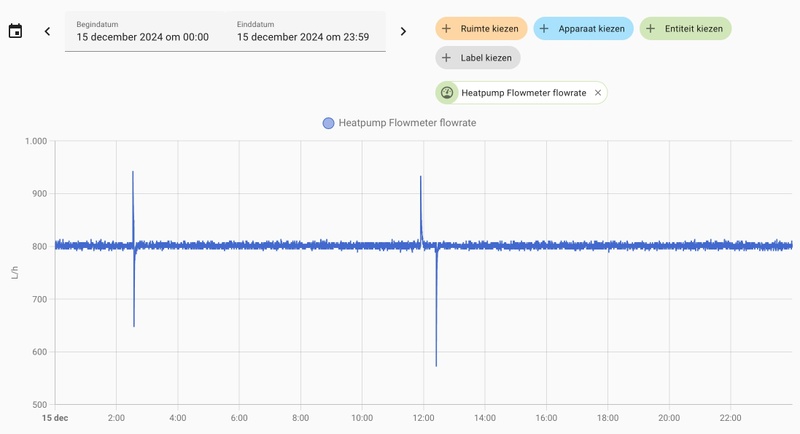Click the Label kiezen button
This screenshot has height=434, width=800.
pyautogui.click(x=478, y=58)
